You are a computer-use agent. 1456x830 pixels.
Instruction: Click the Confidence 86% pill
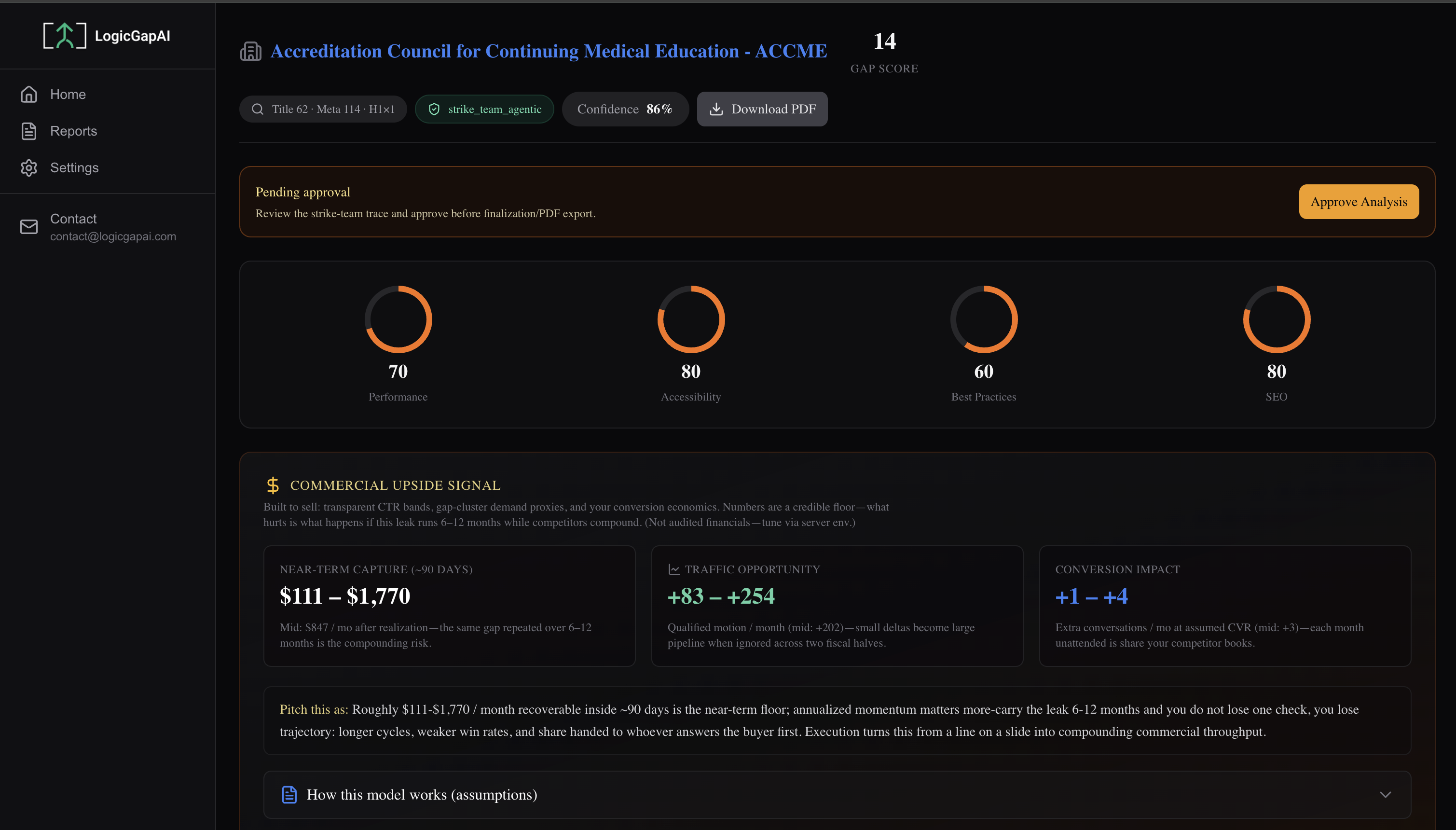click(x=625, y=110)
